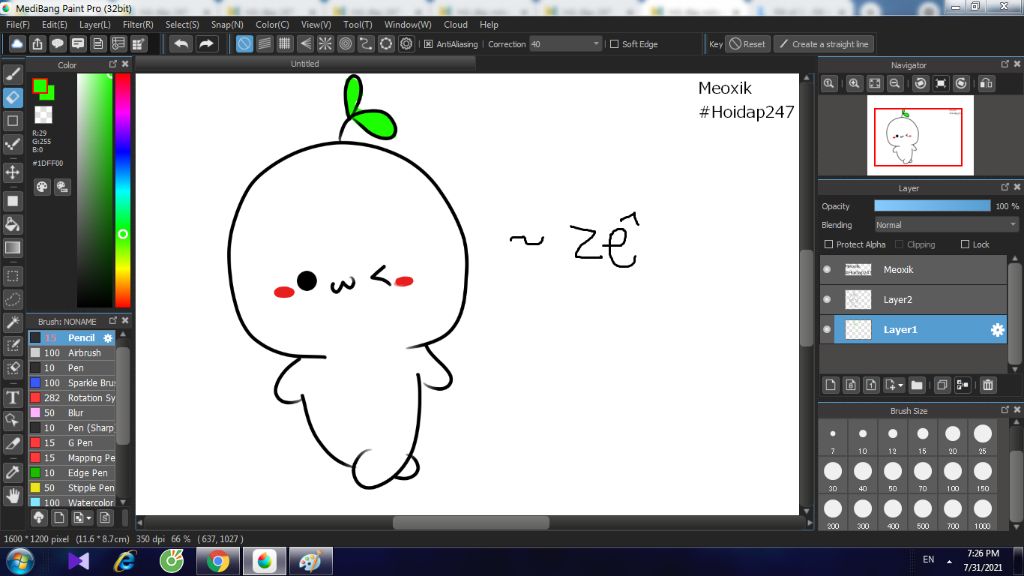Viewport: 1024px width, 576px height.
Task: Open Internet Explorer from taskbar
Action: (124, 561)
